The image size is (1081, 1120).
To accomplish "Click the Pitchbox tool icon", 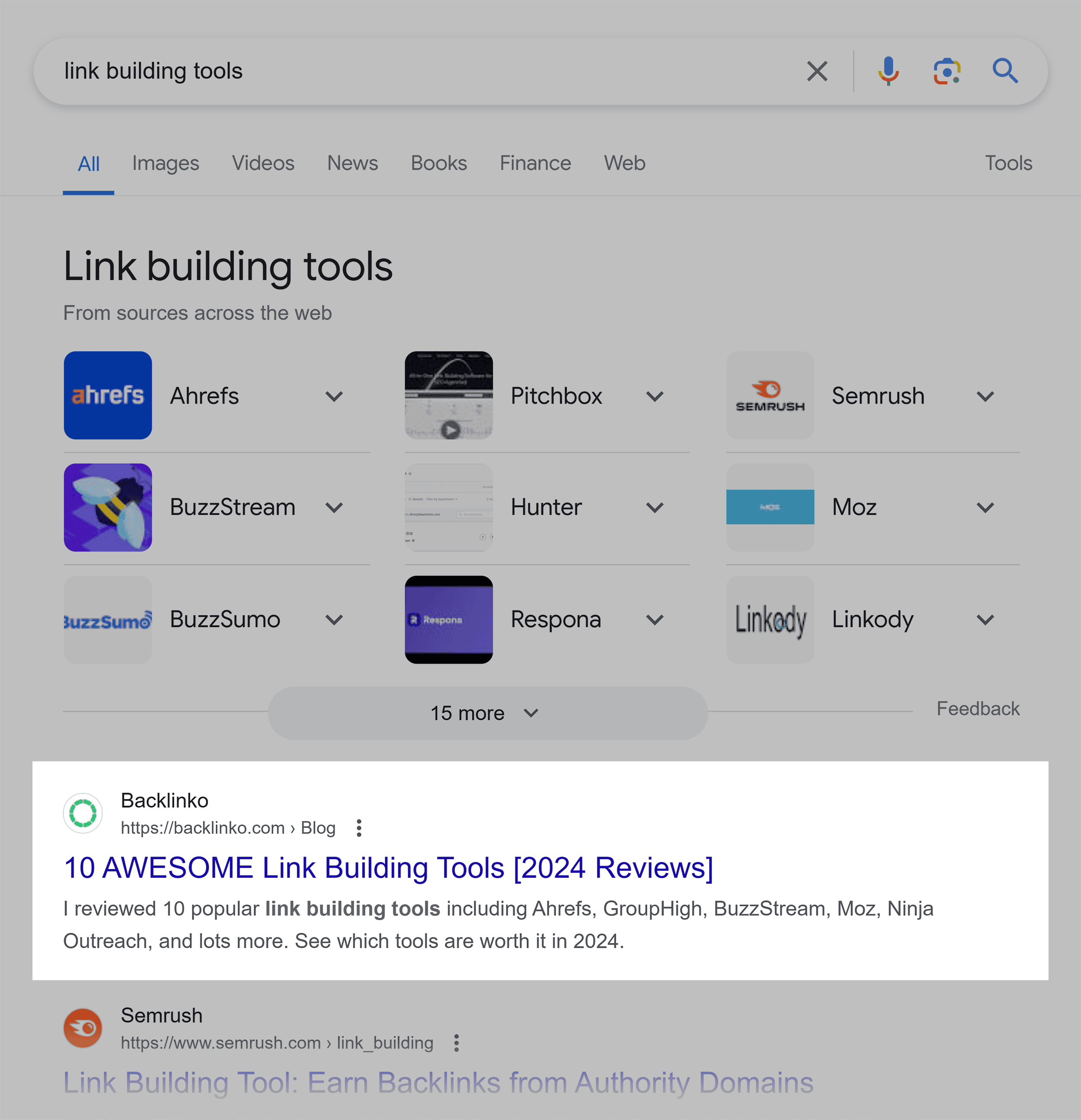I will click(x=448, y=395).
